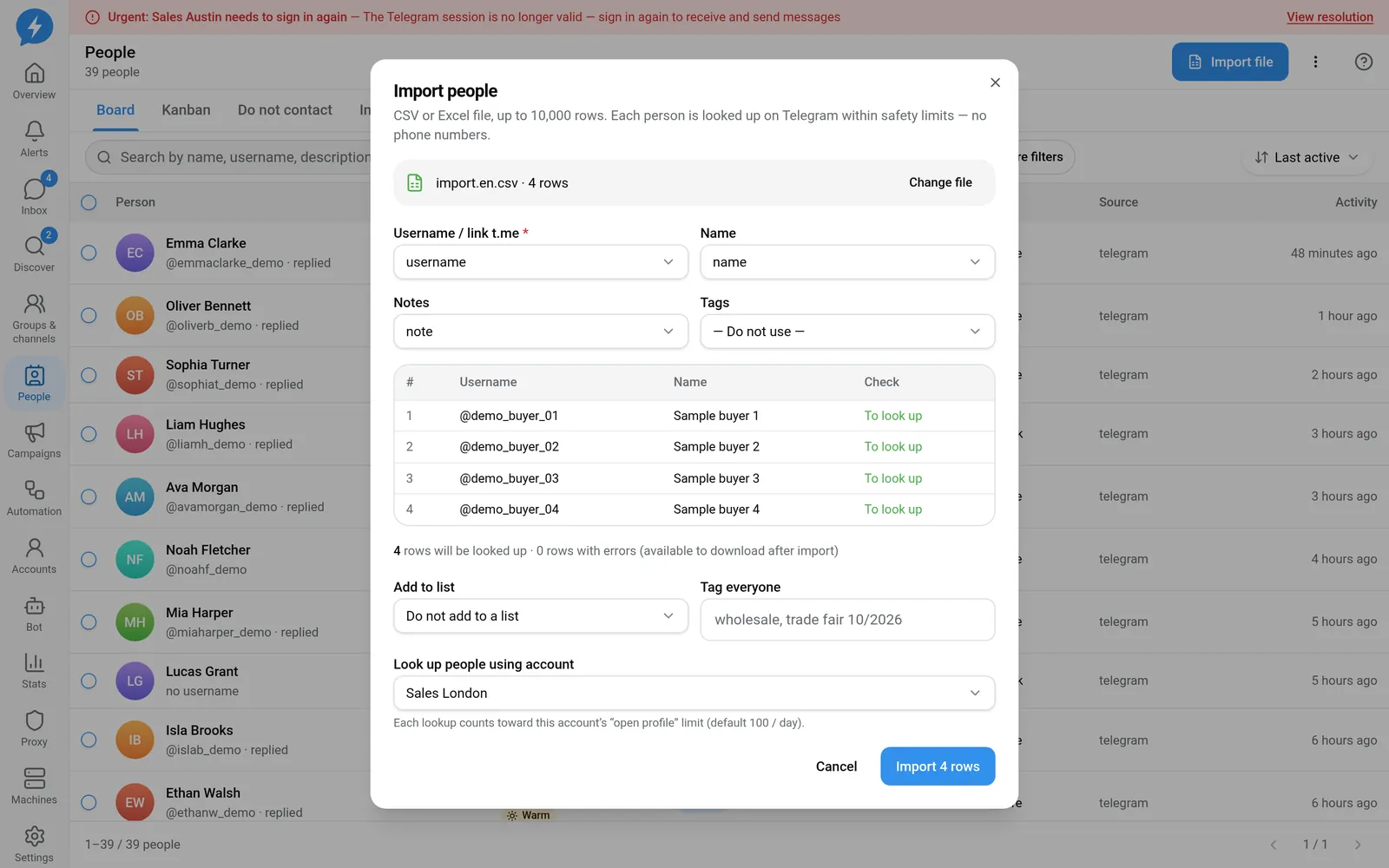Select Noah Fletcher's row checkbox
Viewport: 1389px width, 868px height.
tap(89, 559)
